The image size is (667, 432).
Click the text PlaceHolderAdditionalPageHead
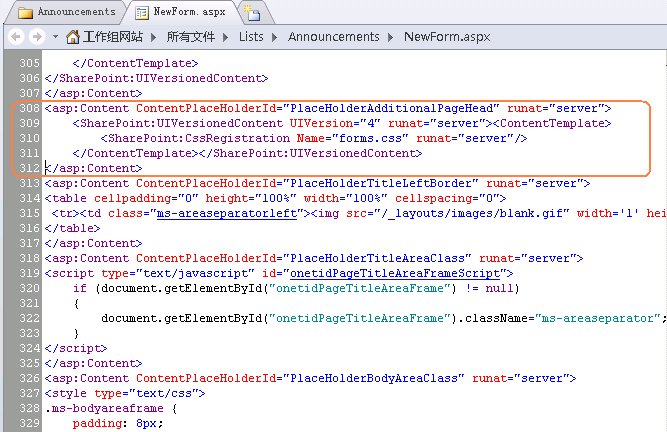[391, 108]
